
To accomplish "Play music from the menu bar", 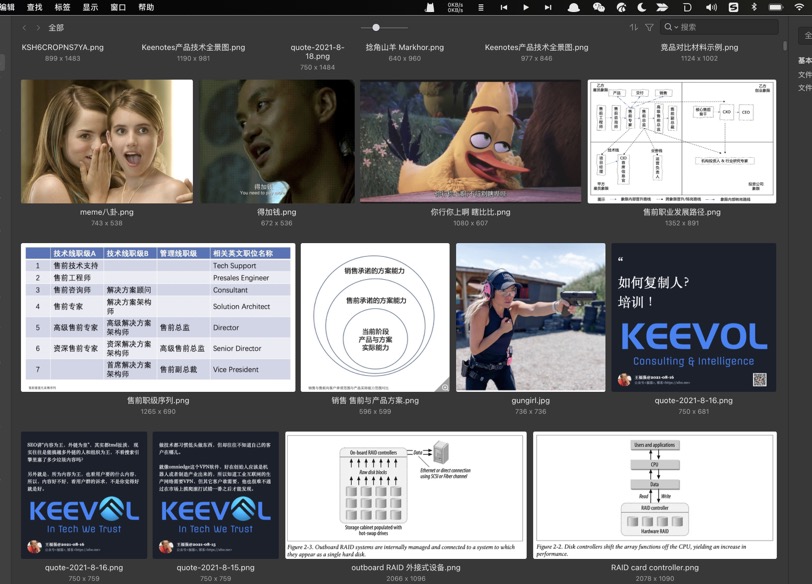I will (526, 7).
